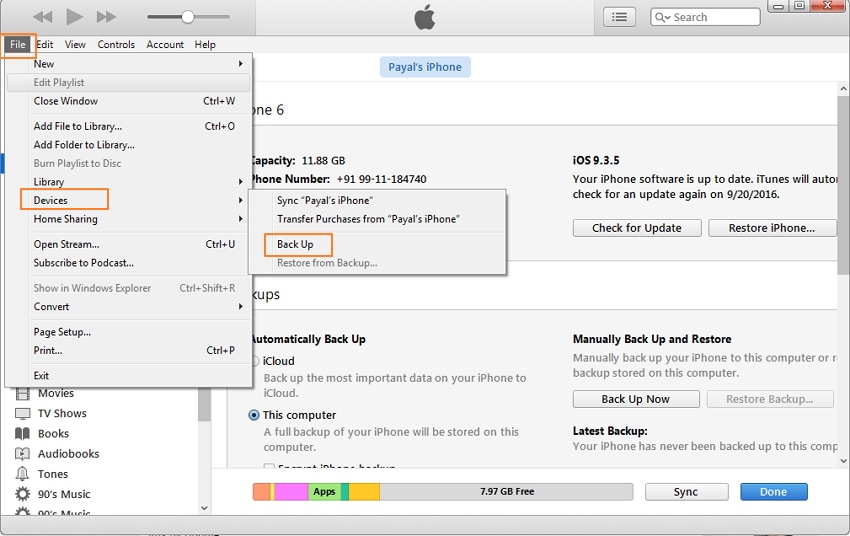Click the yellow storage bar segment
Image resolution: width=850 pixels, height=536 pixels.
click(x=364, y=492)
